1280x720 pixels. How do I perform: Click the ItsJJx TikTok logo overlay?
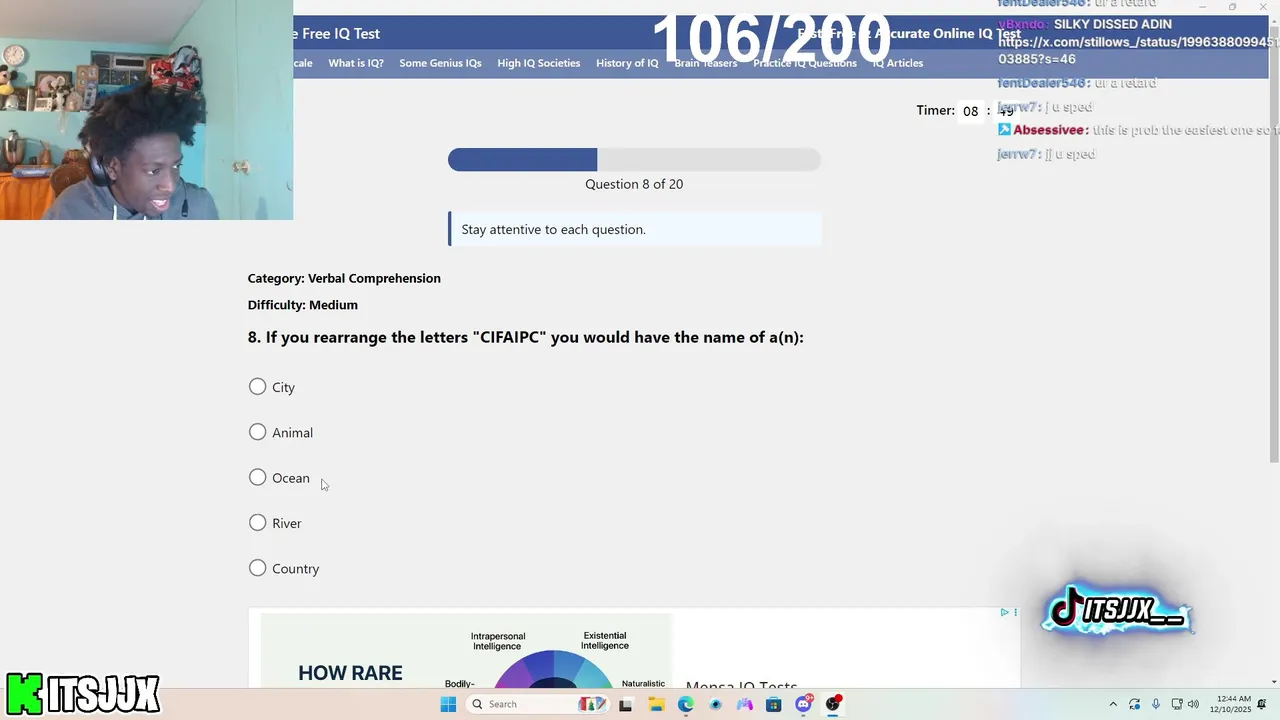pyautogui.click(x=1117, y=609)
